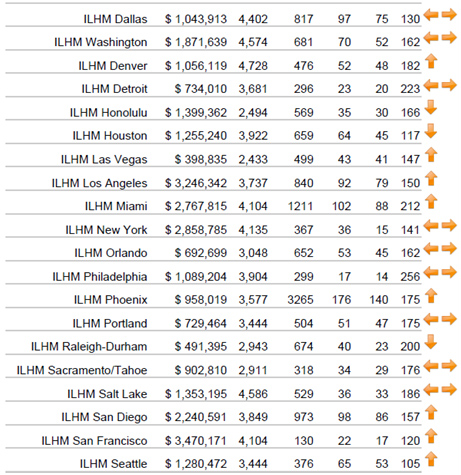This screenshot has width=461, height=475.
Task: Select the ILHM Washington row label
Action: point(101,42)
